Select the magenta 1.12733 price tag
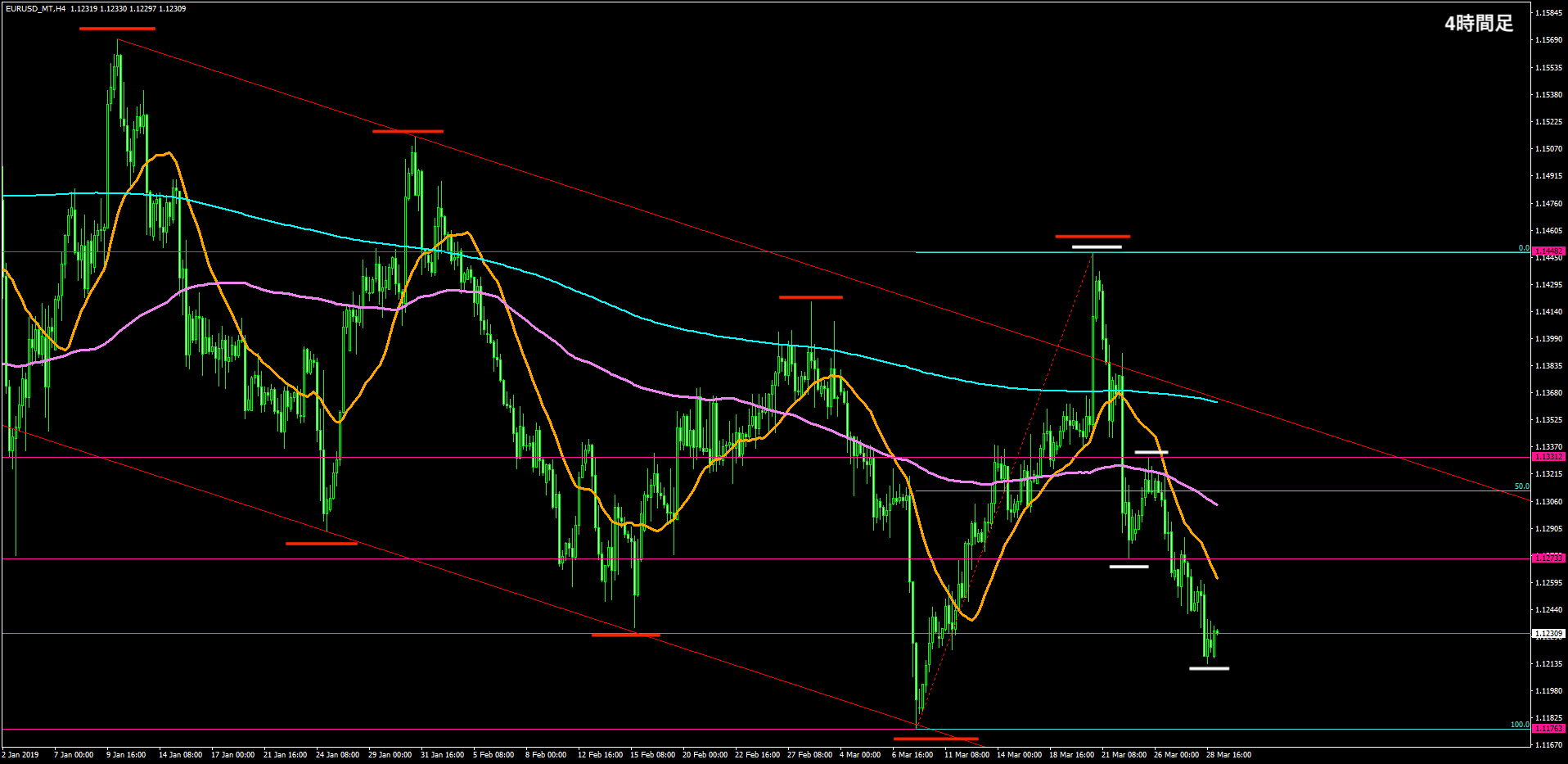Image resolution: width=1568 pixels, height=764 pixels. [x=1548, y=558]
